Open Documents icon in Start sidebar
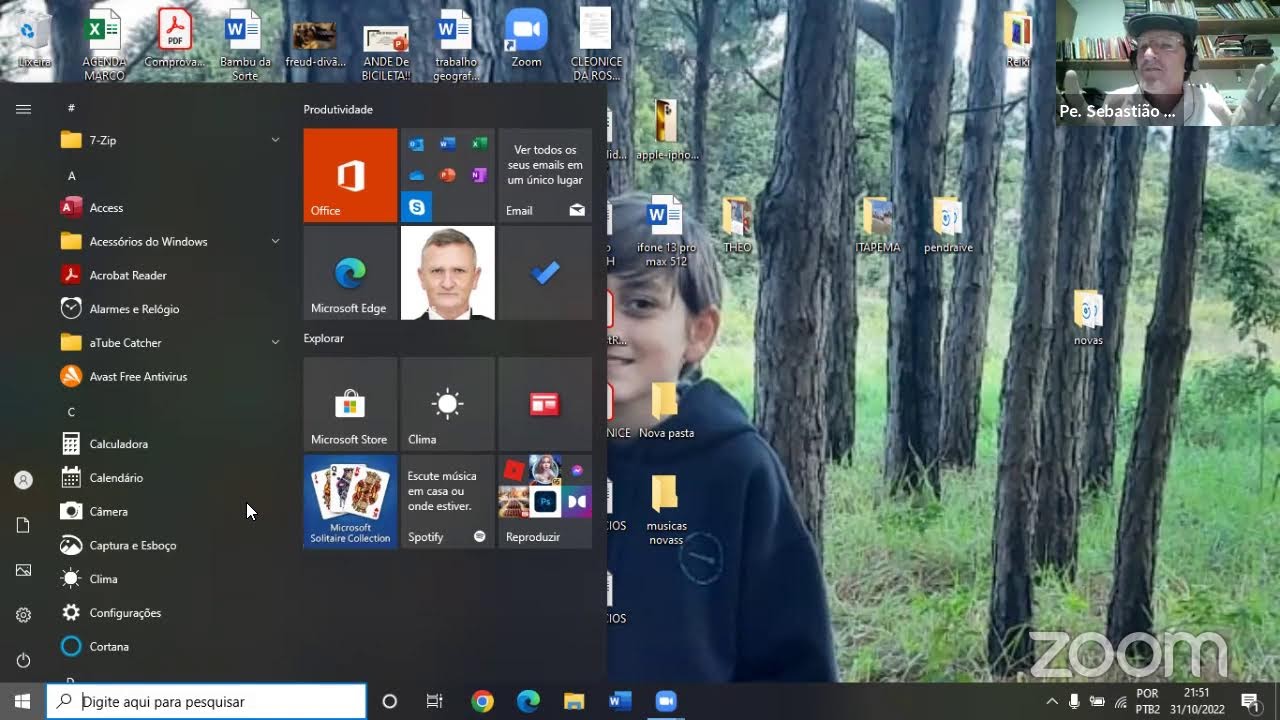 23,525
